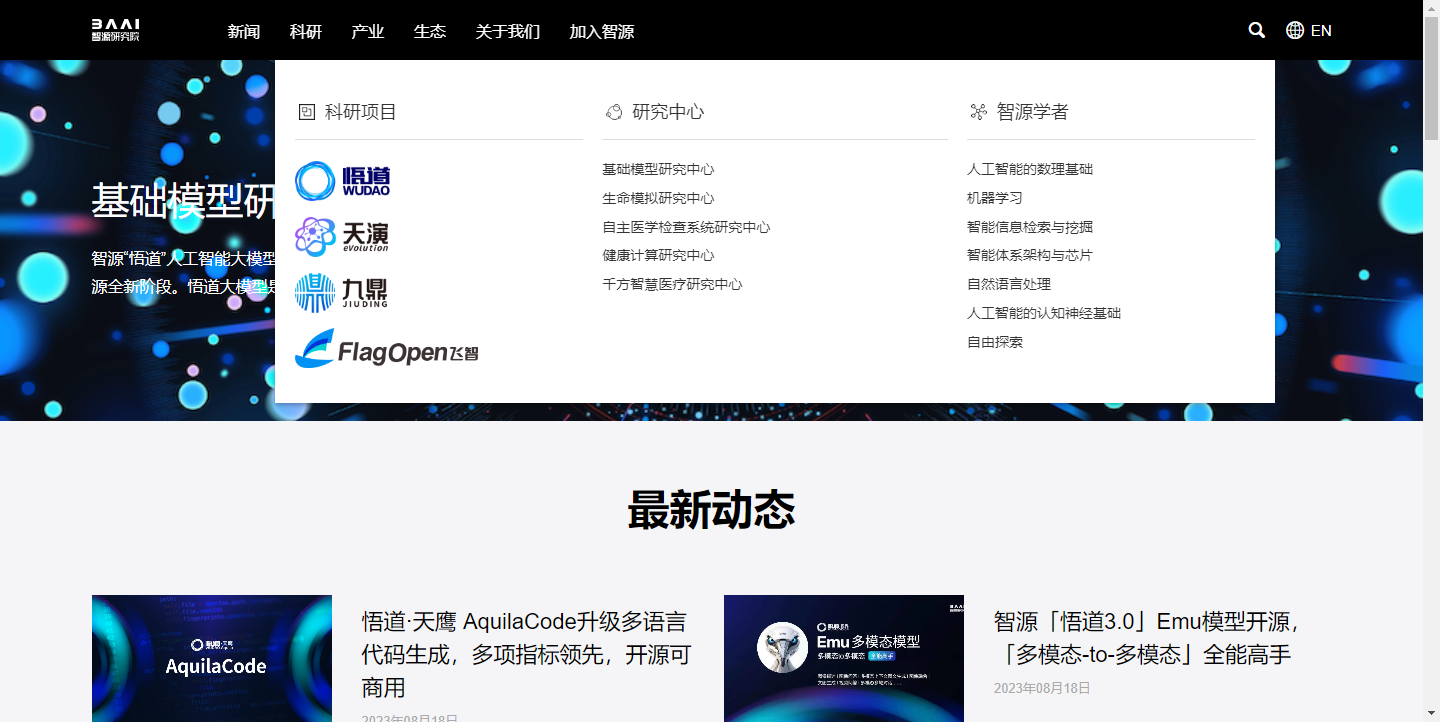Viewport: 1440px width, 722px height.
Task: Open the 新闻 menu
Action: pyautogui.click(x=243, y=31)
